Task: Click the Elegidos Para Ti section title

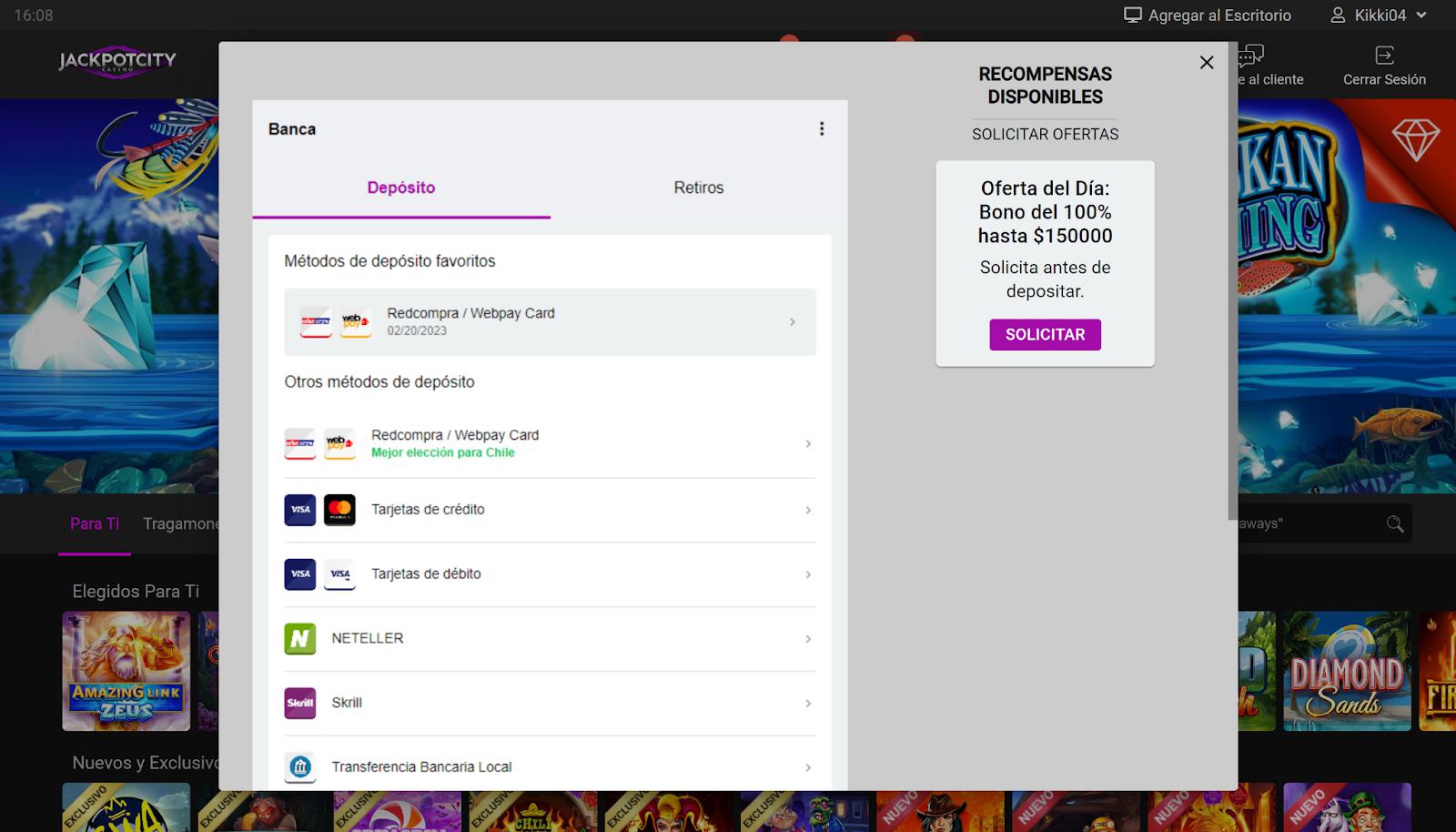Action: pyautogui.click(x=136, y=592)
